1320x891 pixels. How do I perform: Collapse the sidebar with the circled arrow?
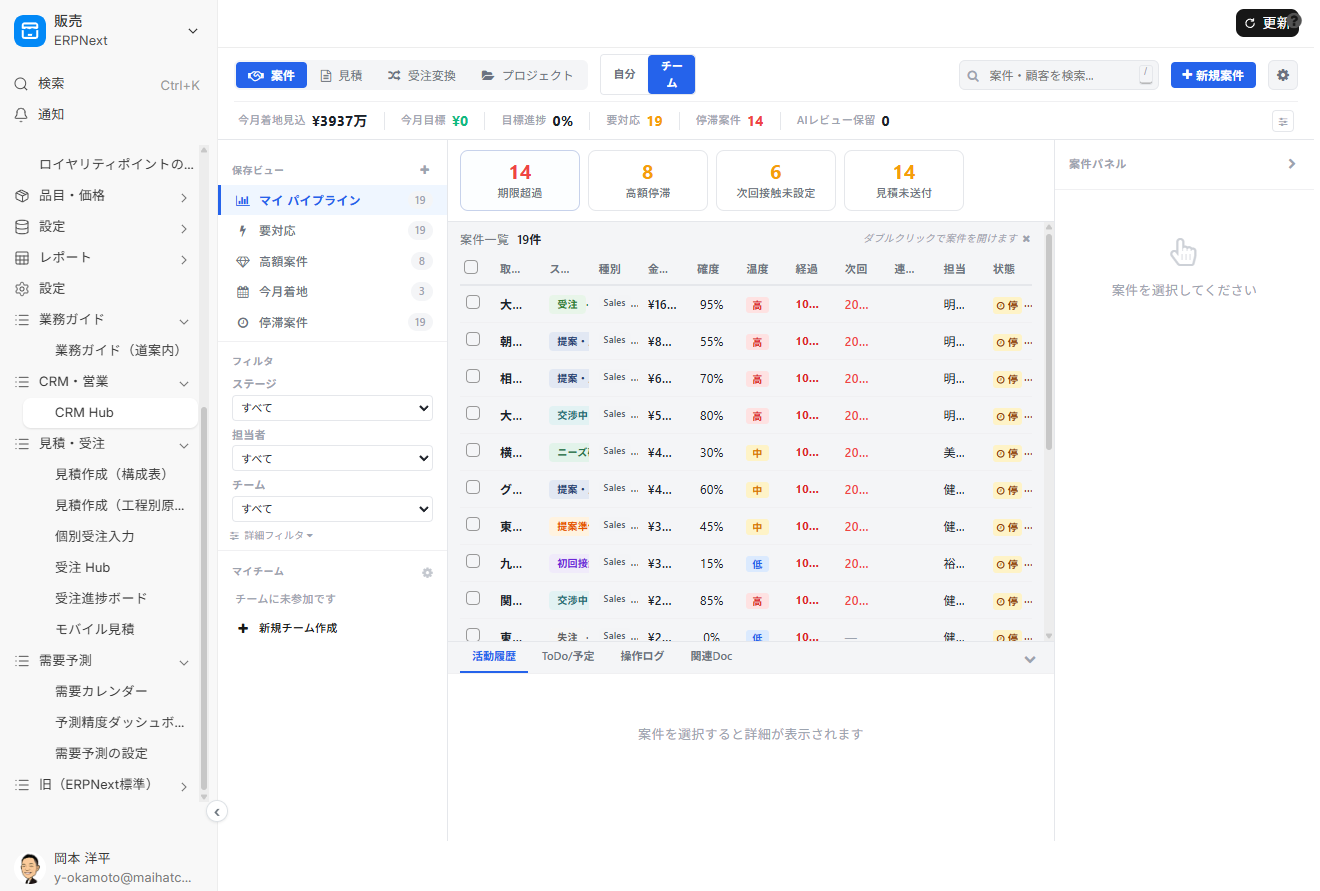pos(216,812)
